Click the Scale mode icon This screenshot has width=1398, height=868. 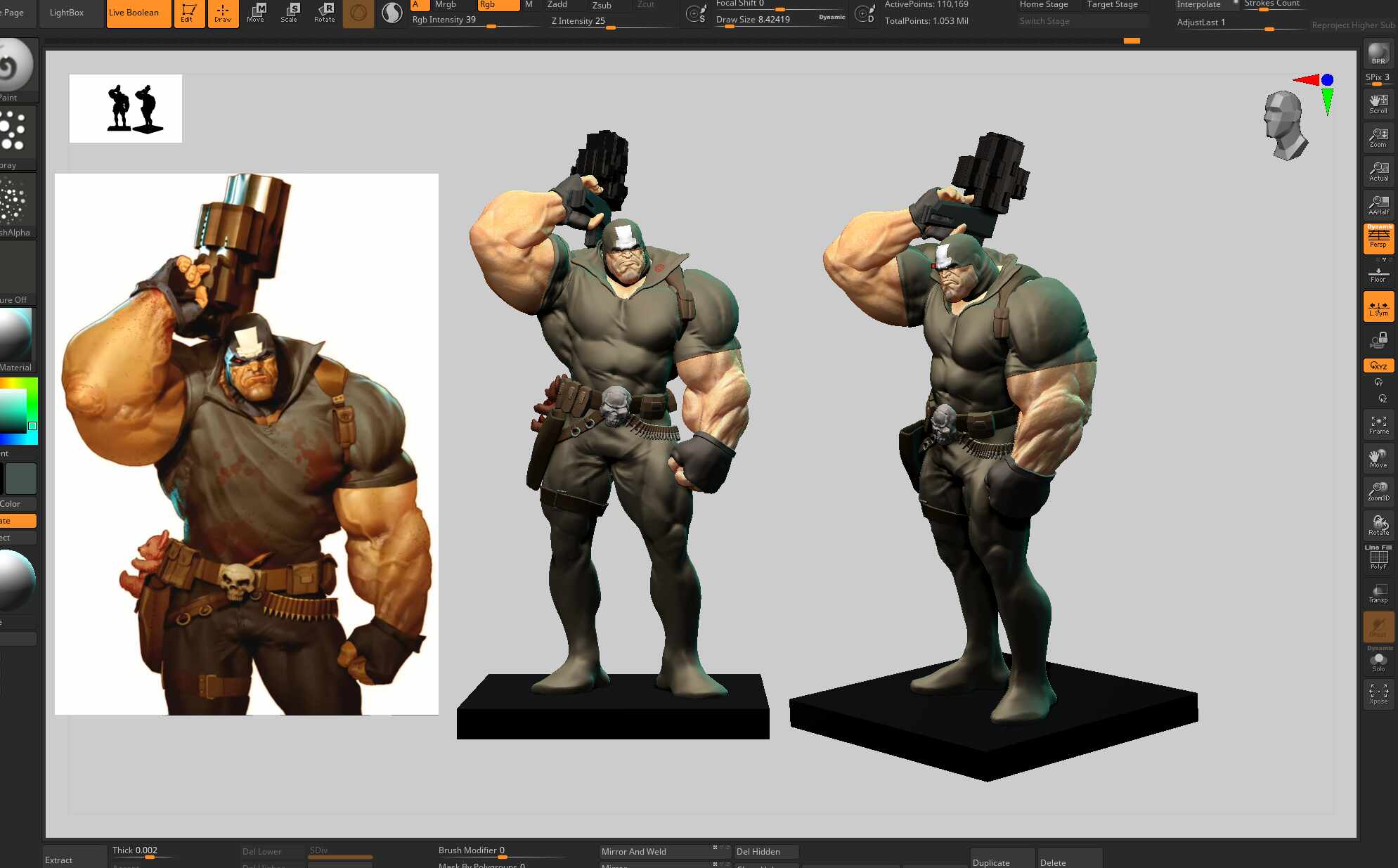(289, 13)
